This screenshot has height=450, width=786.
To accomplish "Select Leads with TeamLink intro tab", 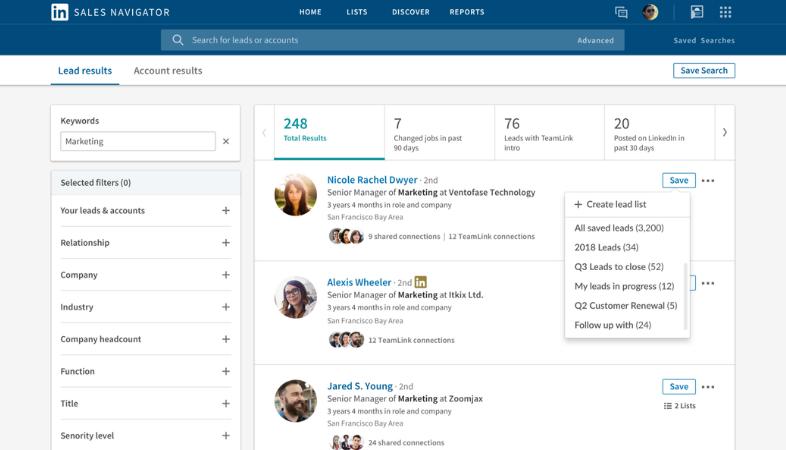I will [x=549, y=132].
